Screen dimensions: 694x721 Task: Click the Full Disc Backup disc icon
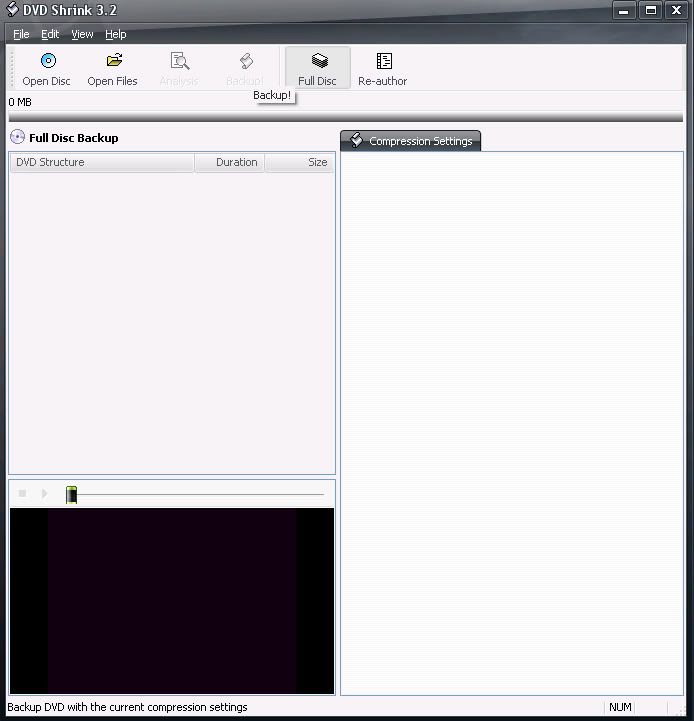coord(17,137)
